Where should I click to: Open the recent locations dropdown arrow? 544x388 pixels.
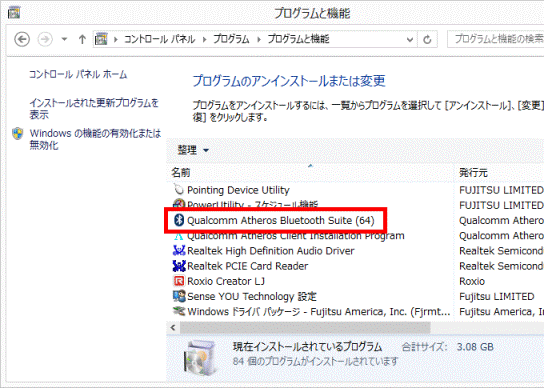click(64, 39)
